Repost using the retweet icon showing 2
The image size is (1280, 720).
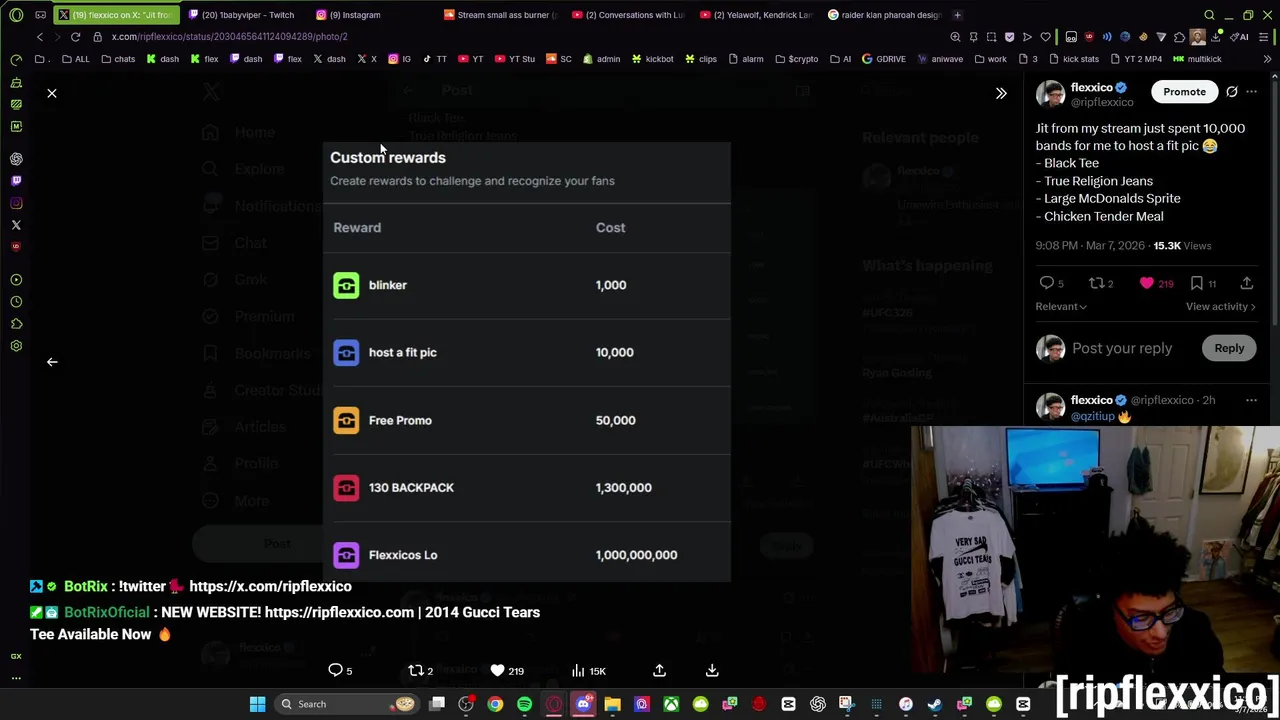tap(1100, 284)
